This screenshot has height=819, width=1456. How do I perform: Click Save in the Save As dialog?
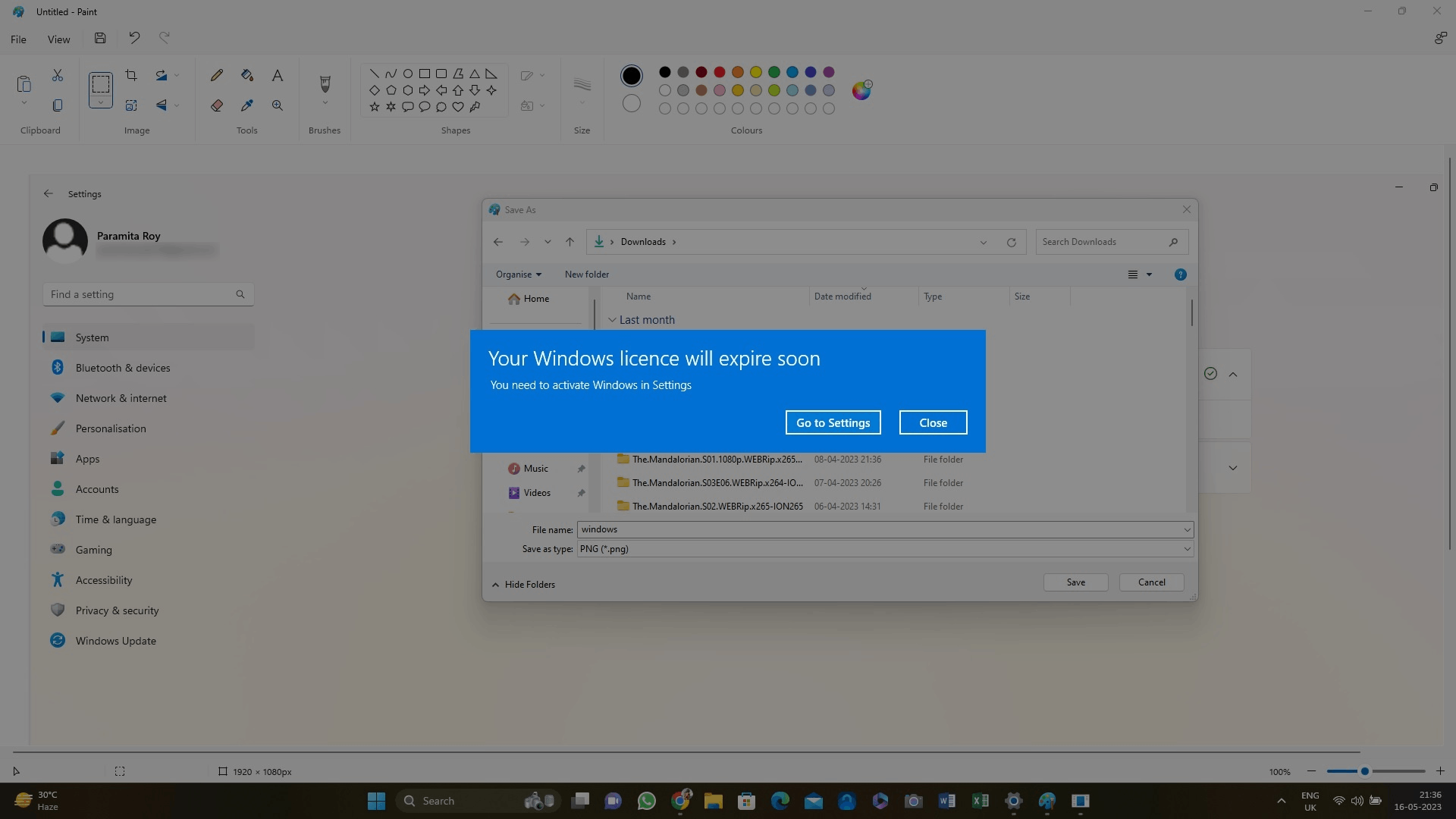pos(1075,582)
